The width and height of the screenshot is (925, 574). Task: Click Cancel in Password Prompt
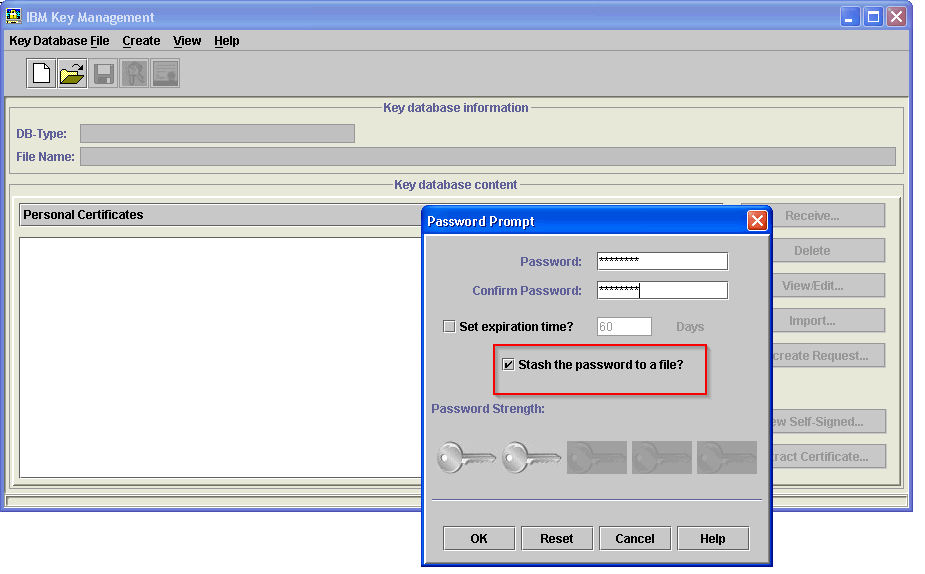click(635, 538)
